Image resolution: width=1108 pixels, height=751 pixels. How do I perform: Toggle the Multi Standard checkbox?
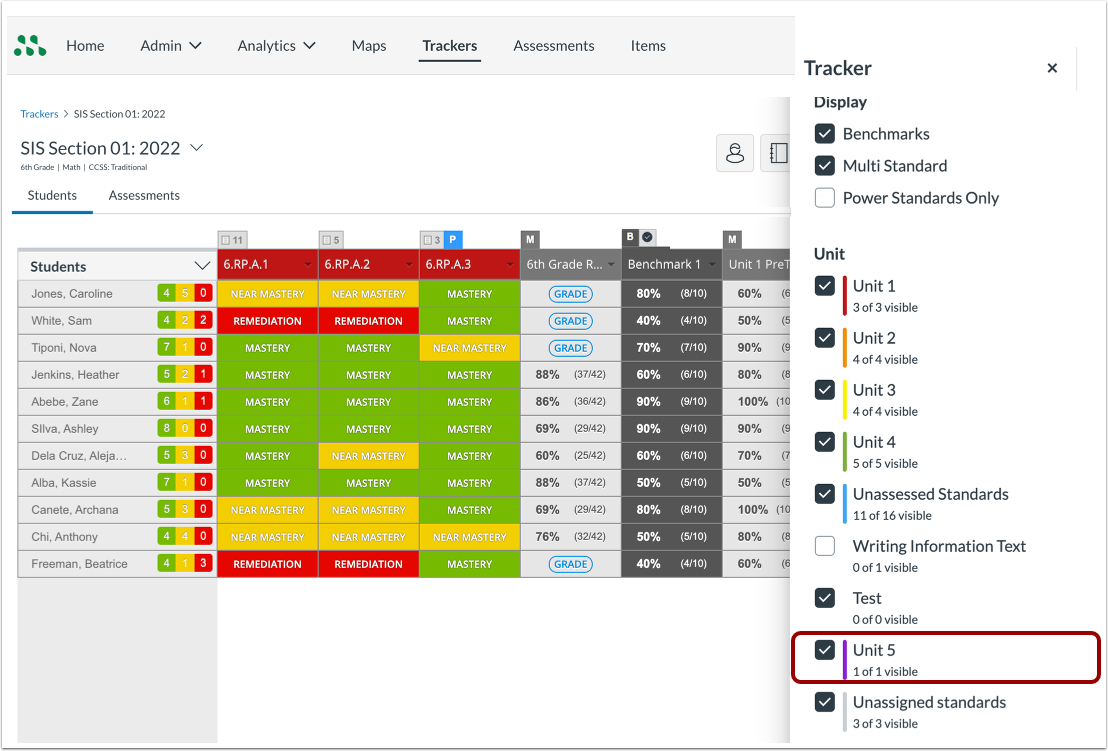click(x=825, y=165)
